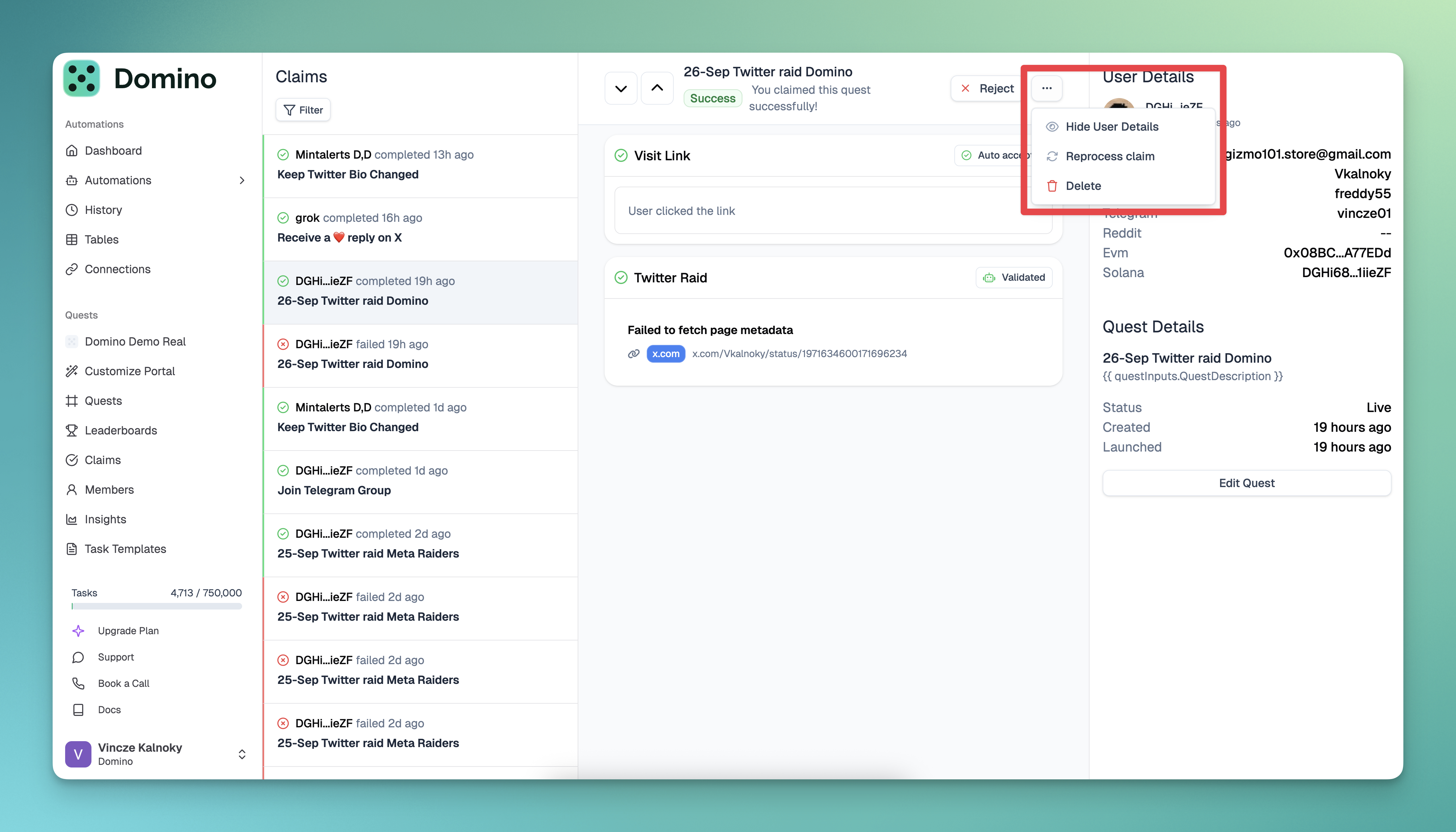Expand the Automations sidebar chevron
Viewport: 1456px width, 832px height.
coord(242,181)
